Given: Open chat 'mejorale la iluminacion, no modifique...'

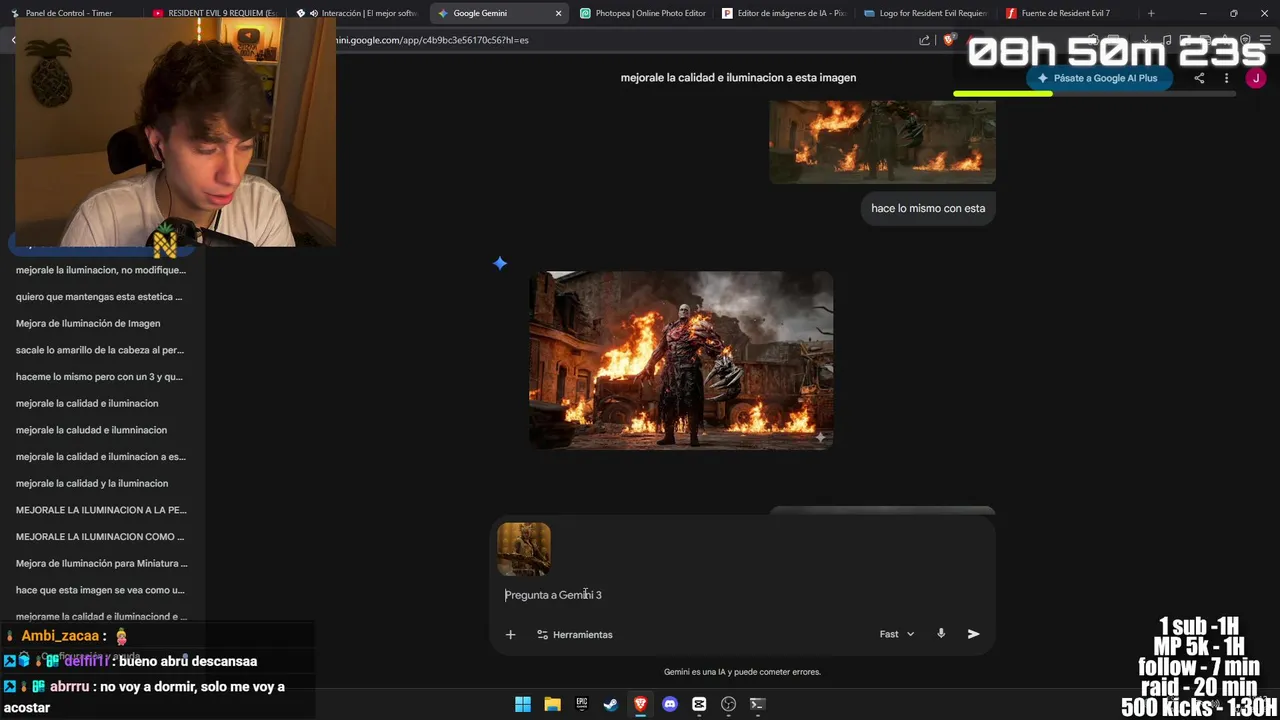Looking at the screenshot, I should pyautogui.click(x=101, y=270).
